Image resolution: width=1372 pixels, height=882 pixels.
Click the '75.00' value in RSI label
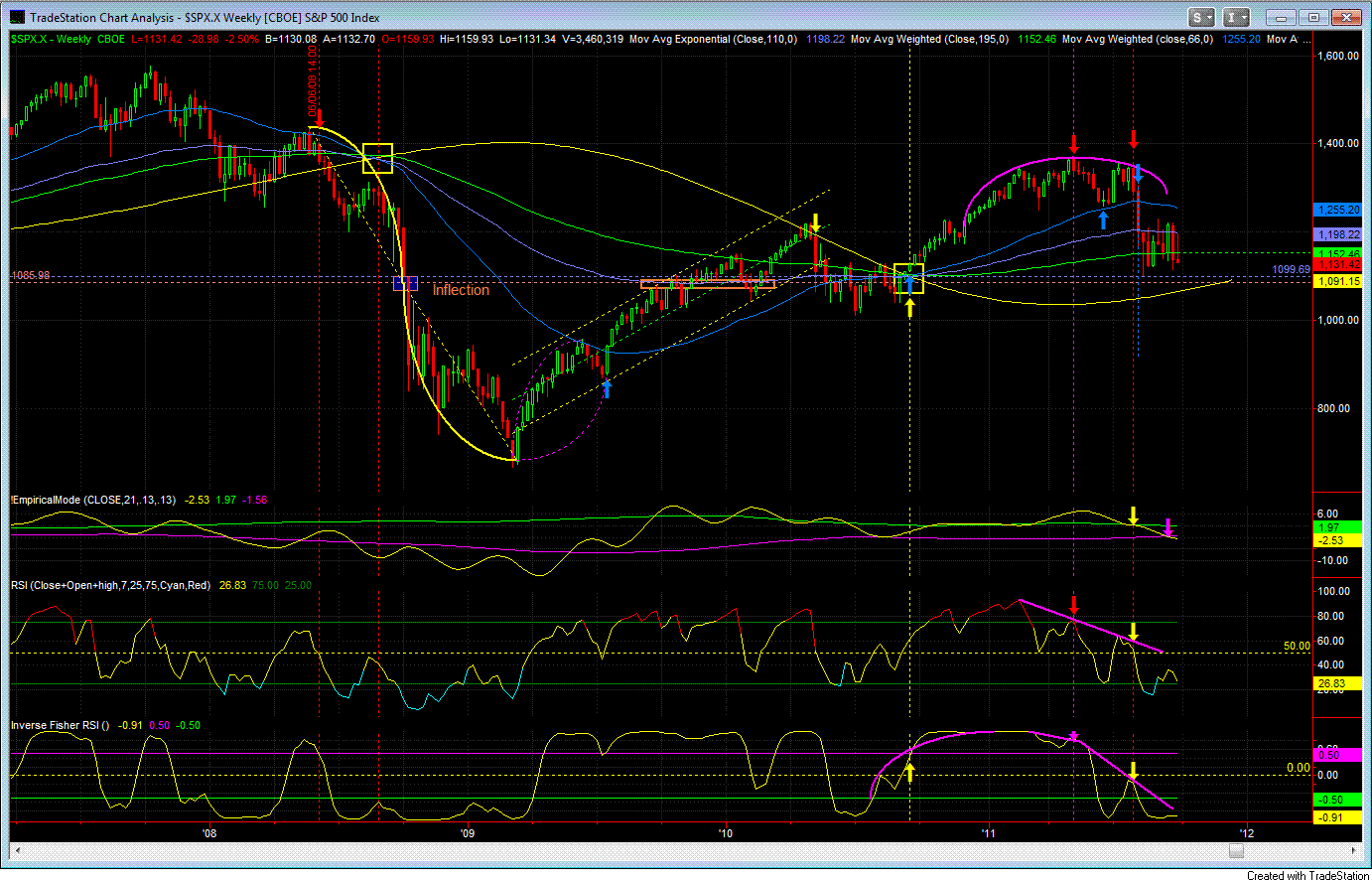(x=265, y=585)
